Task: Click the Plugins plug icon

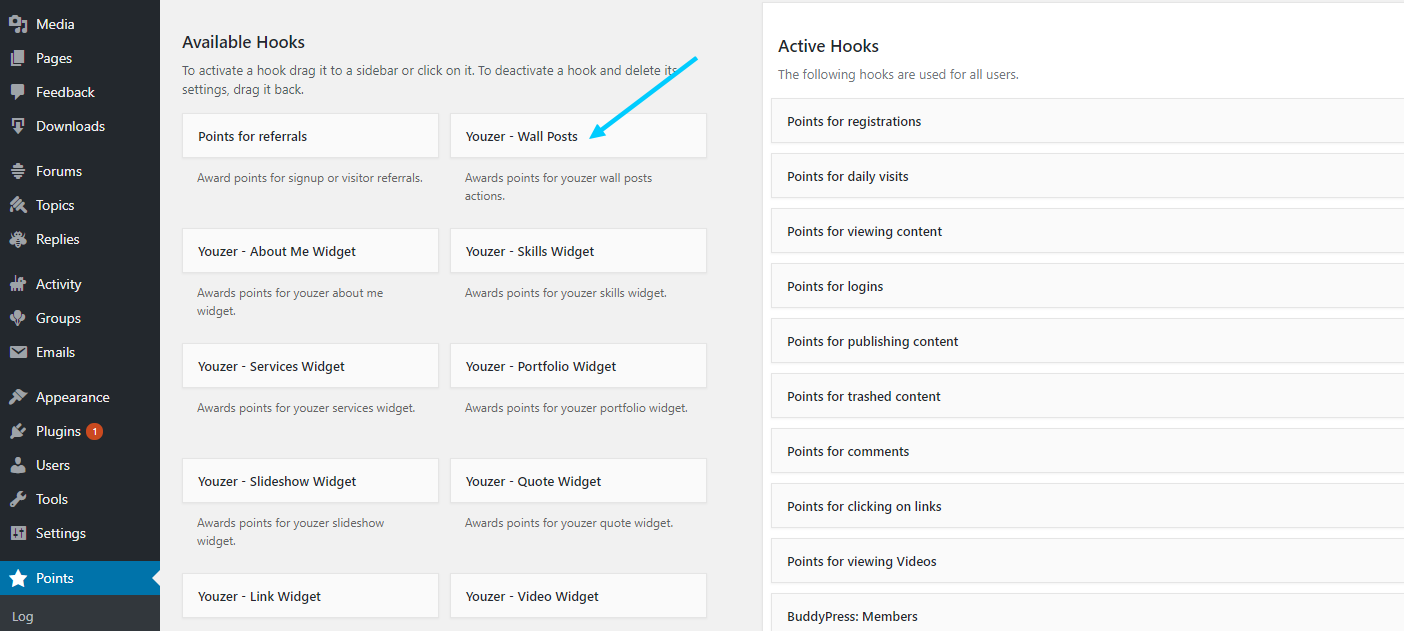Action: click(17, 431)
